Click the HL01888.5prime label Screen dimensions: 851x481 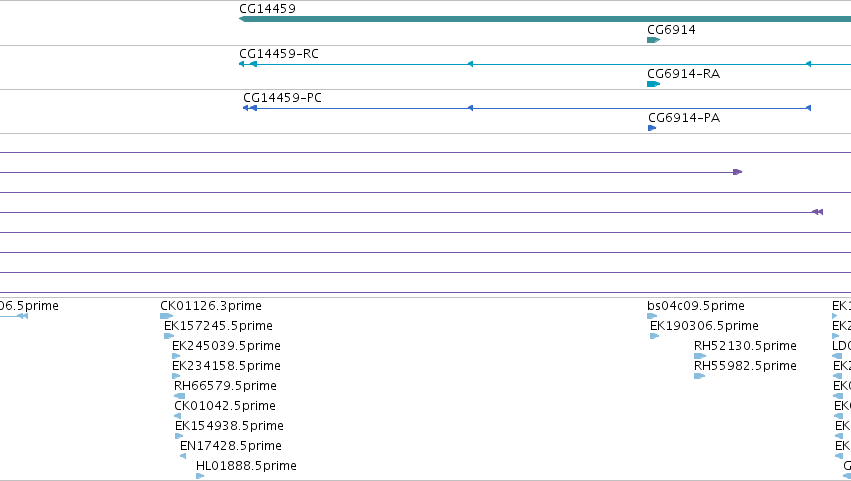pos(246,466)
